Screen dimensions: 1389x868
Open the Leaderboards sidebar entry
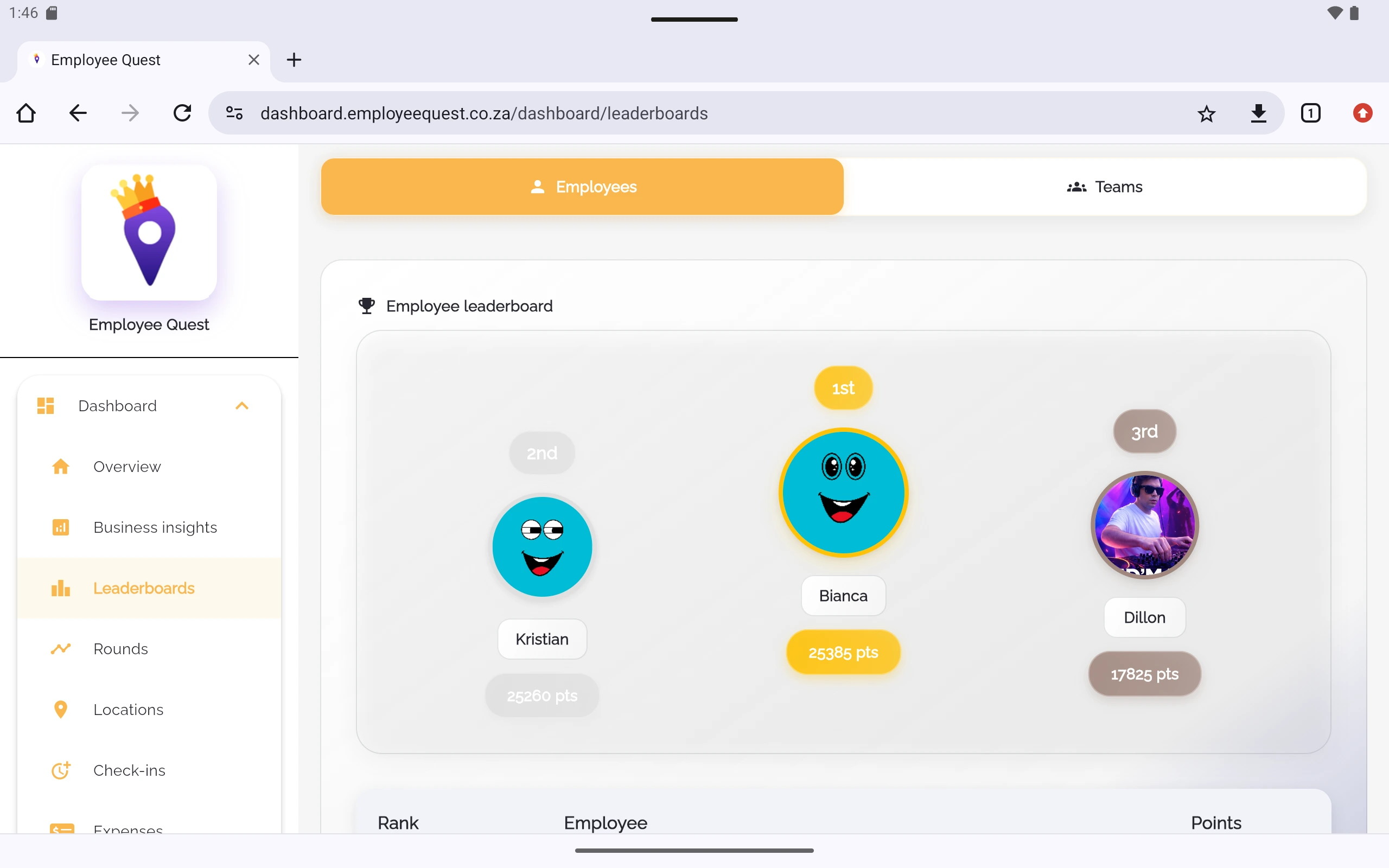coord(143,588)
